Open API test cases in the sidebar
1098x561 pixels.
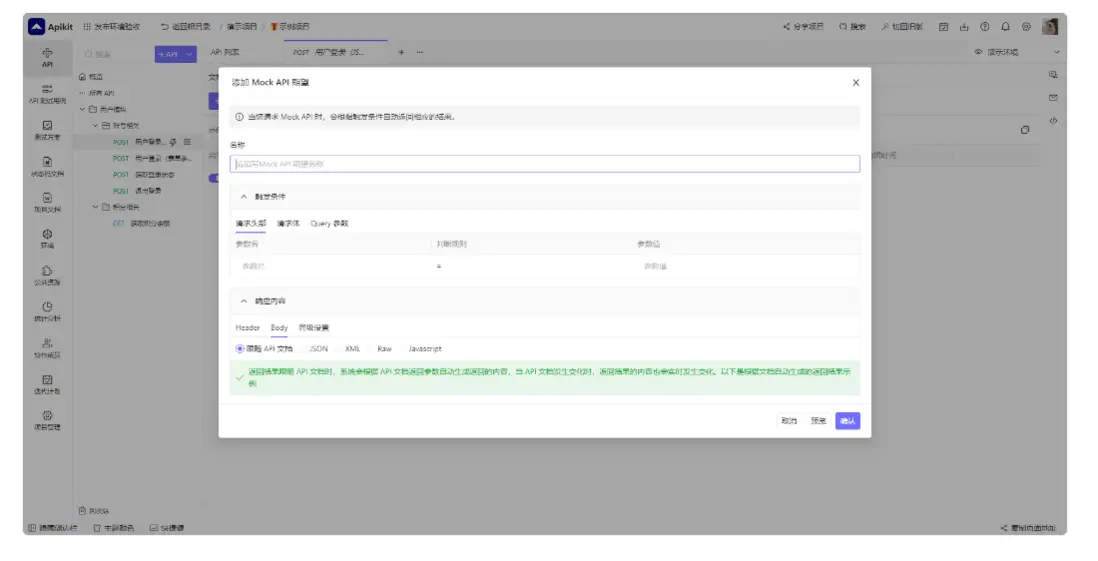47,94
